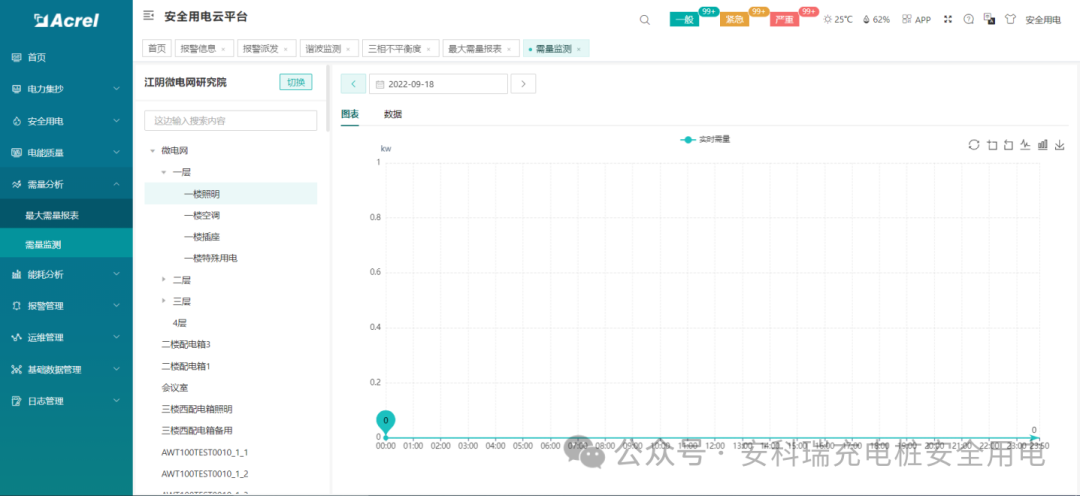This screenshot has width=1080, height=496.
Task: Switch to the 数据 tab
Action: (393, 114)
